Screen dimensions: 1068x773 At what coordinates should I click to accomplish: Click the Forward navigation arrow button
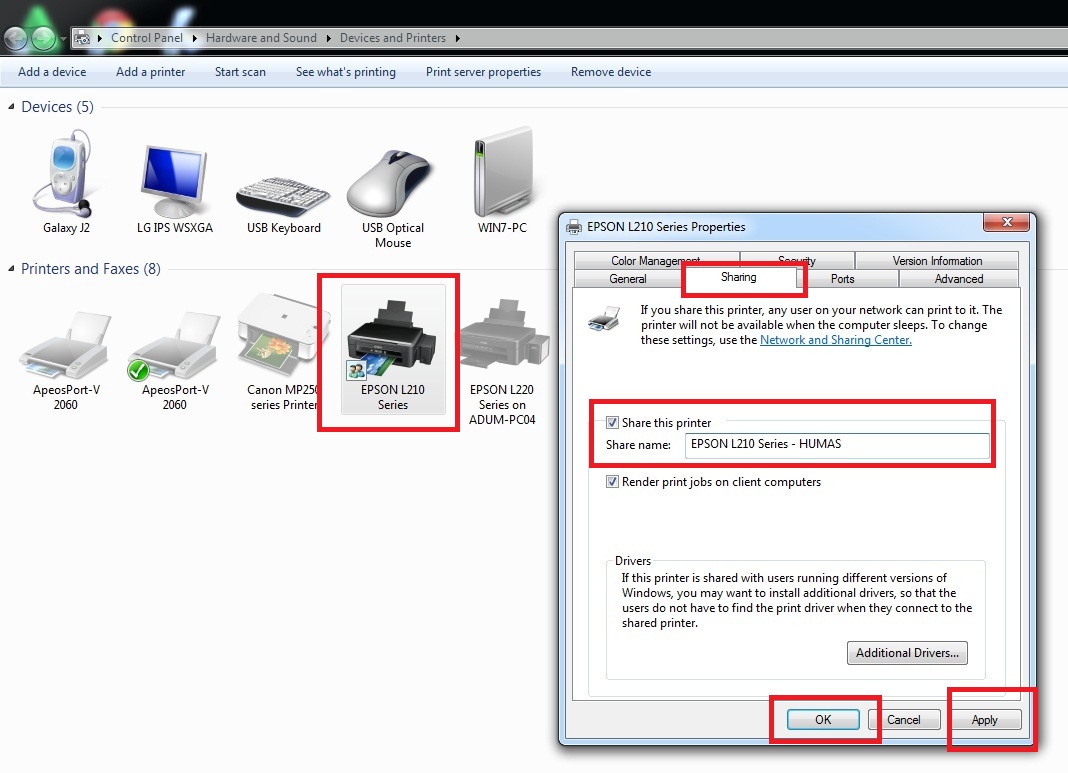coord(44,38)
